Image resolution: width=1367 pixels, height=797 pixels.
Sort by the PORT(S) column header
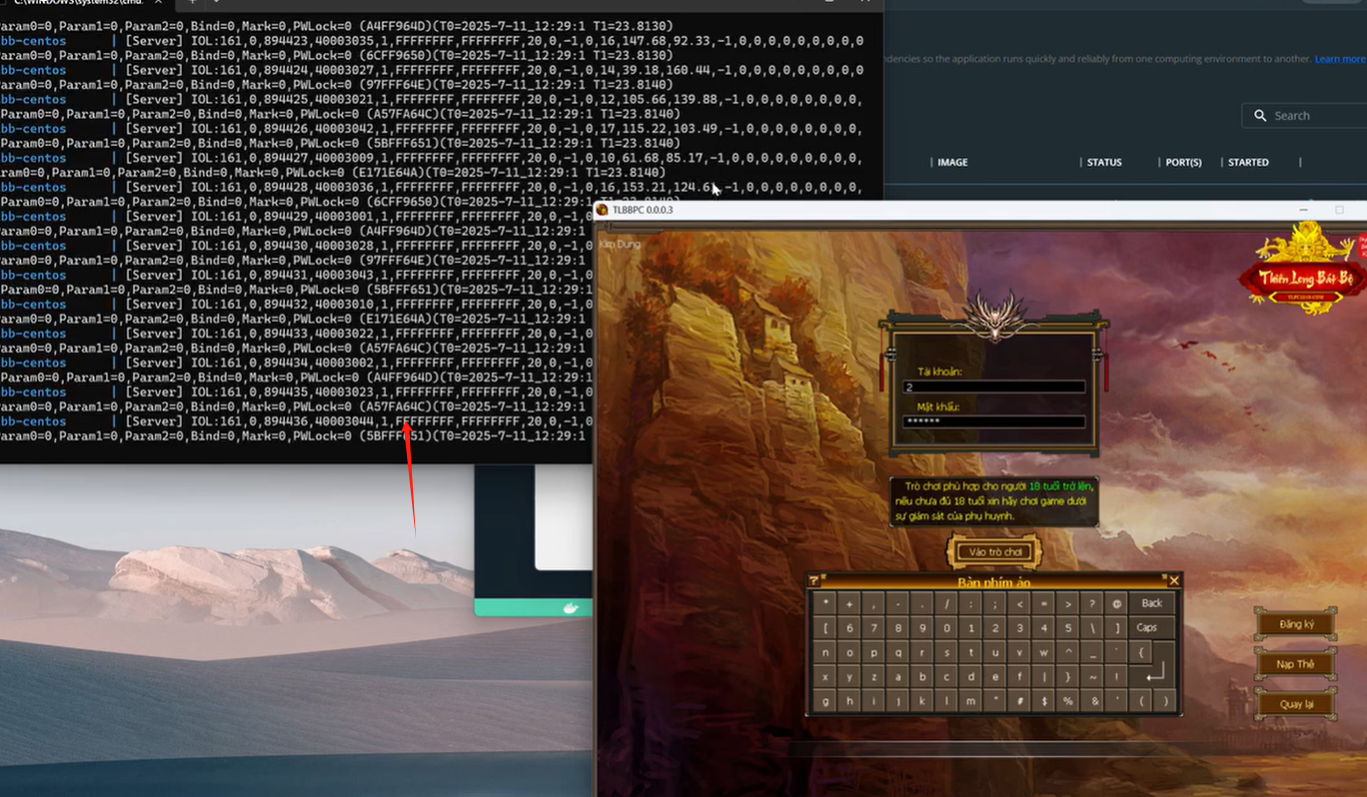click(1183, 162)
